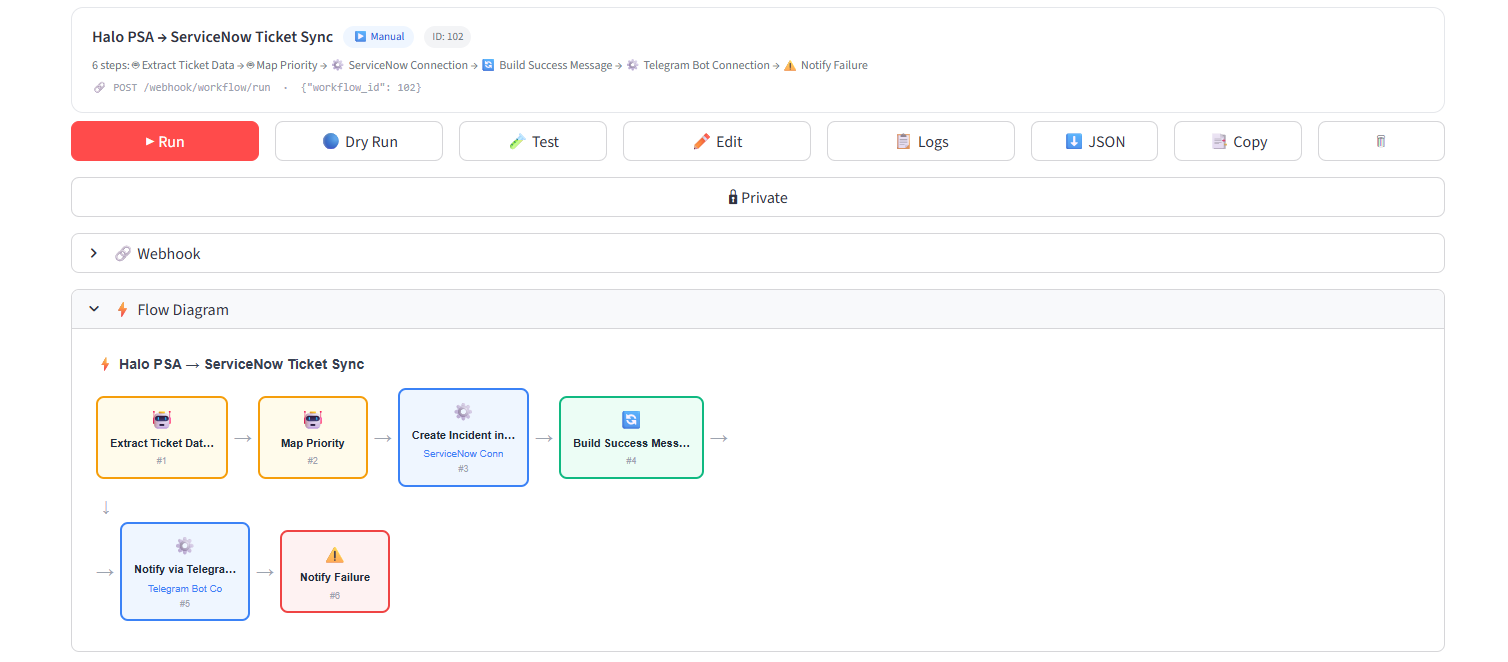Expand the Webhook section
Viewport: 1508px width, 662px height.
coord(758,253)
